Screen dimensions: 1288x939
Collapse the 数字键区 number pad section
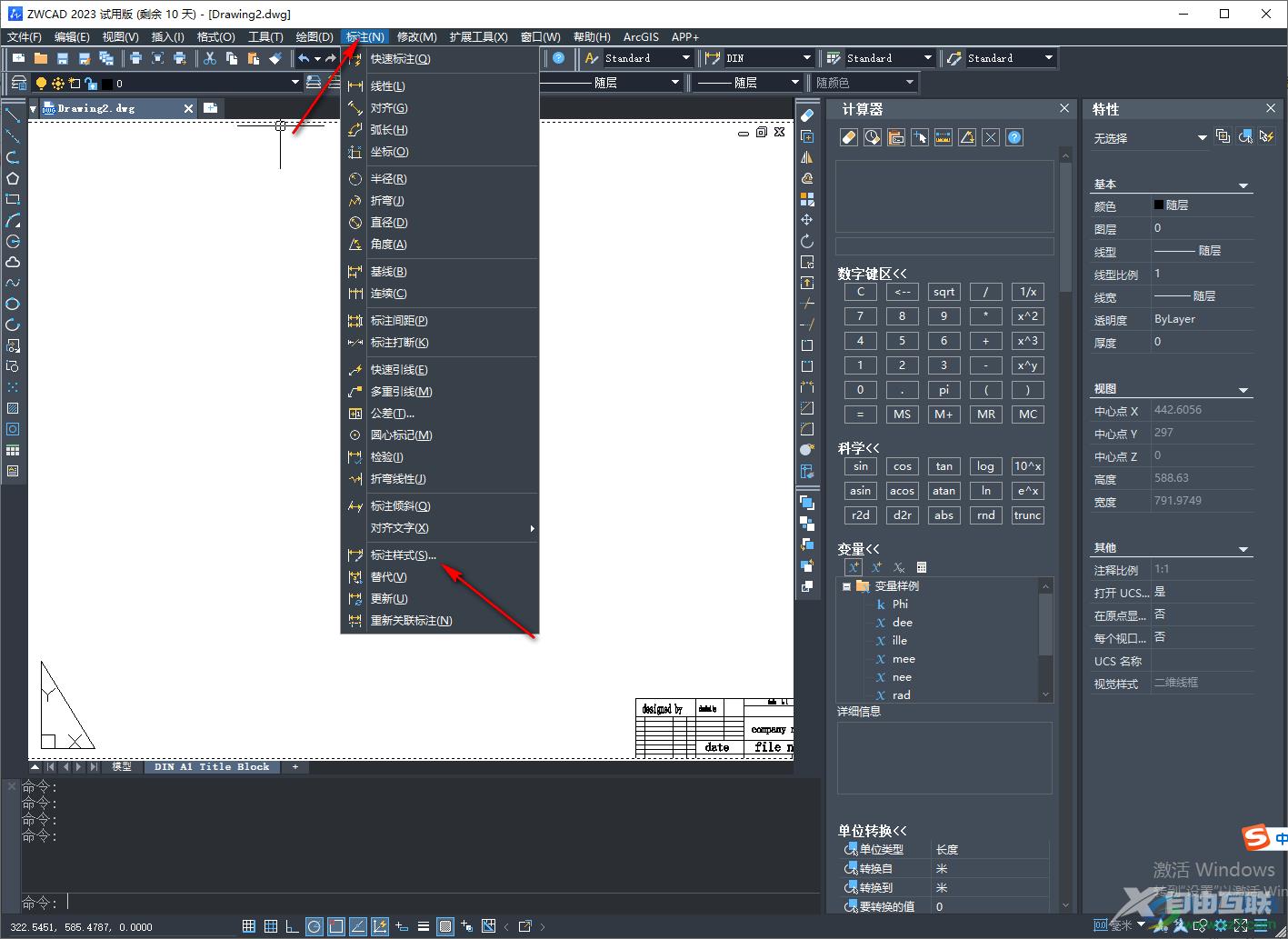[x=873, y=274]
